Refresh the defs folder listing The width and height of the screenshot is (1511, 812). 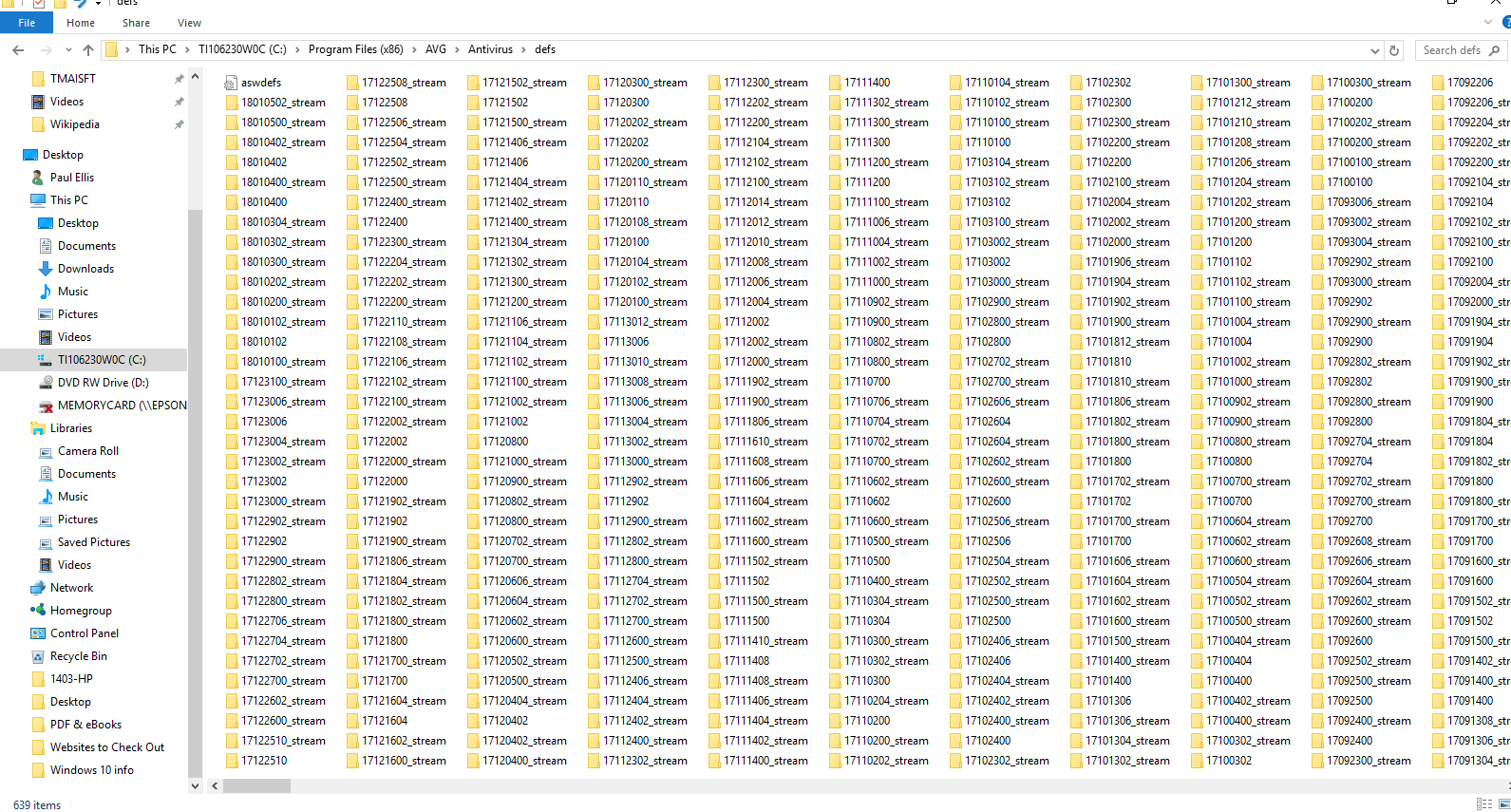point(1394,50)
